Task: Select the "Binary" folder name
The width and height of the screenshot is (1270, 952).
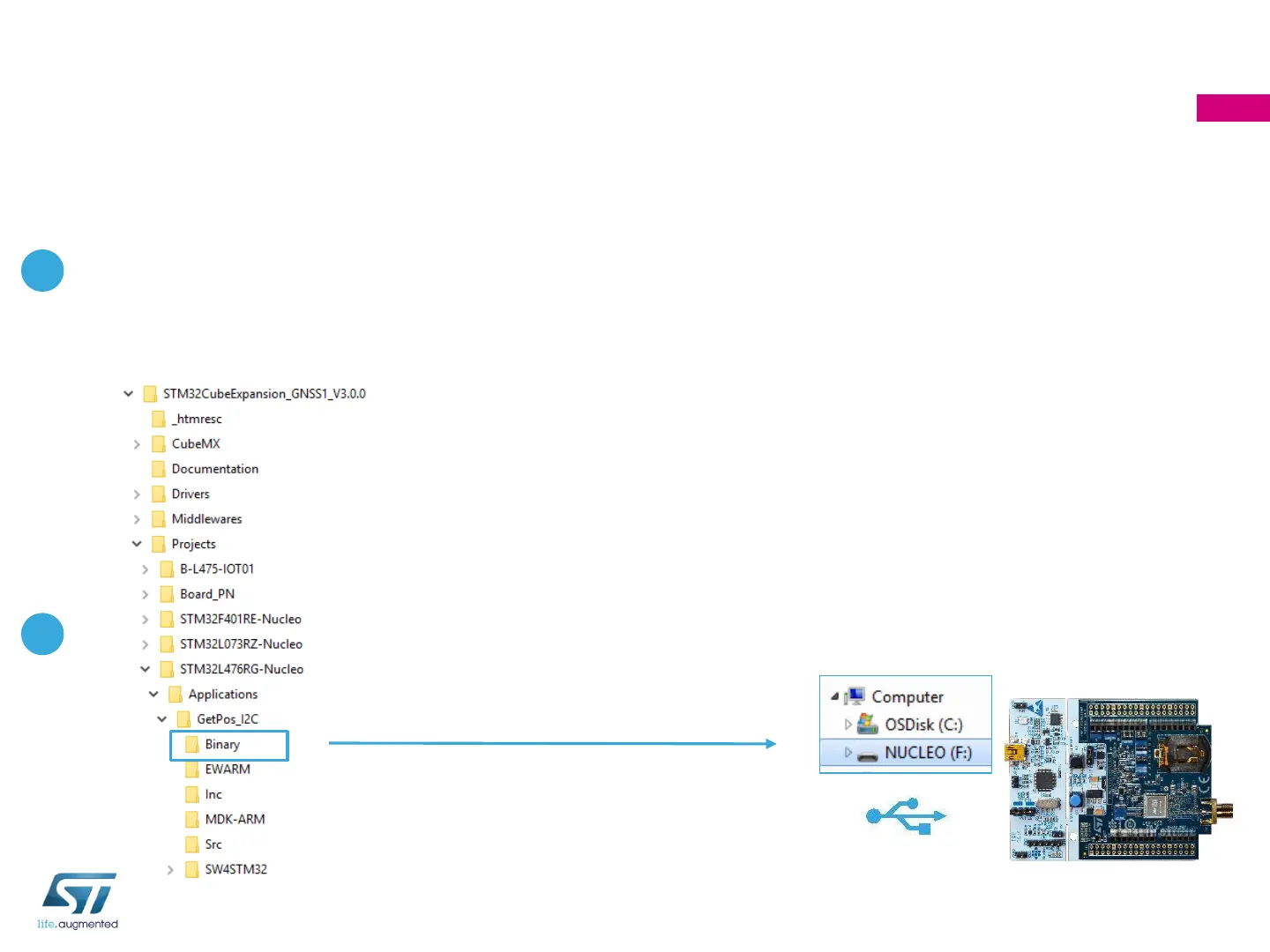Action: 222,745
